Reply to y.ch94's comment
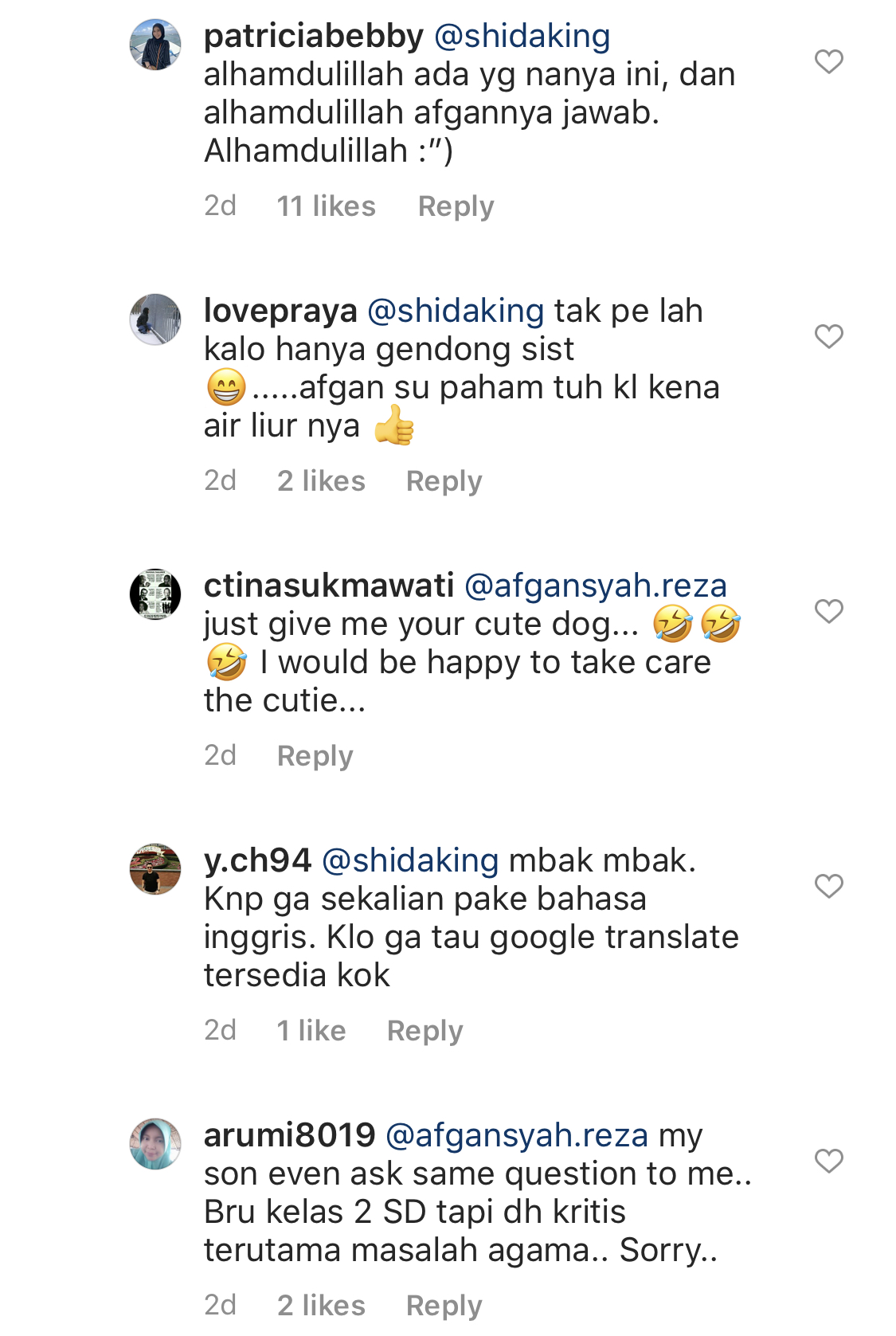The image size is (896, 1336). point(425,1031)
